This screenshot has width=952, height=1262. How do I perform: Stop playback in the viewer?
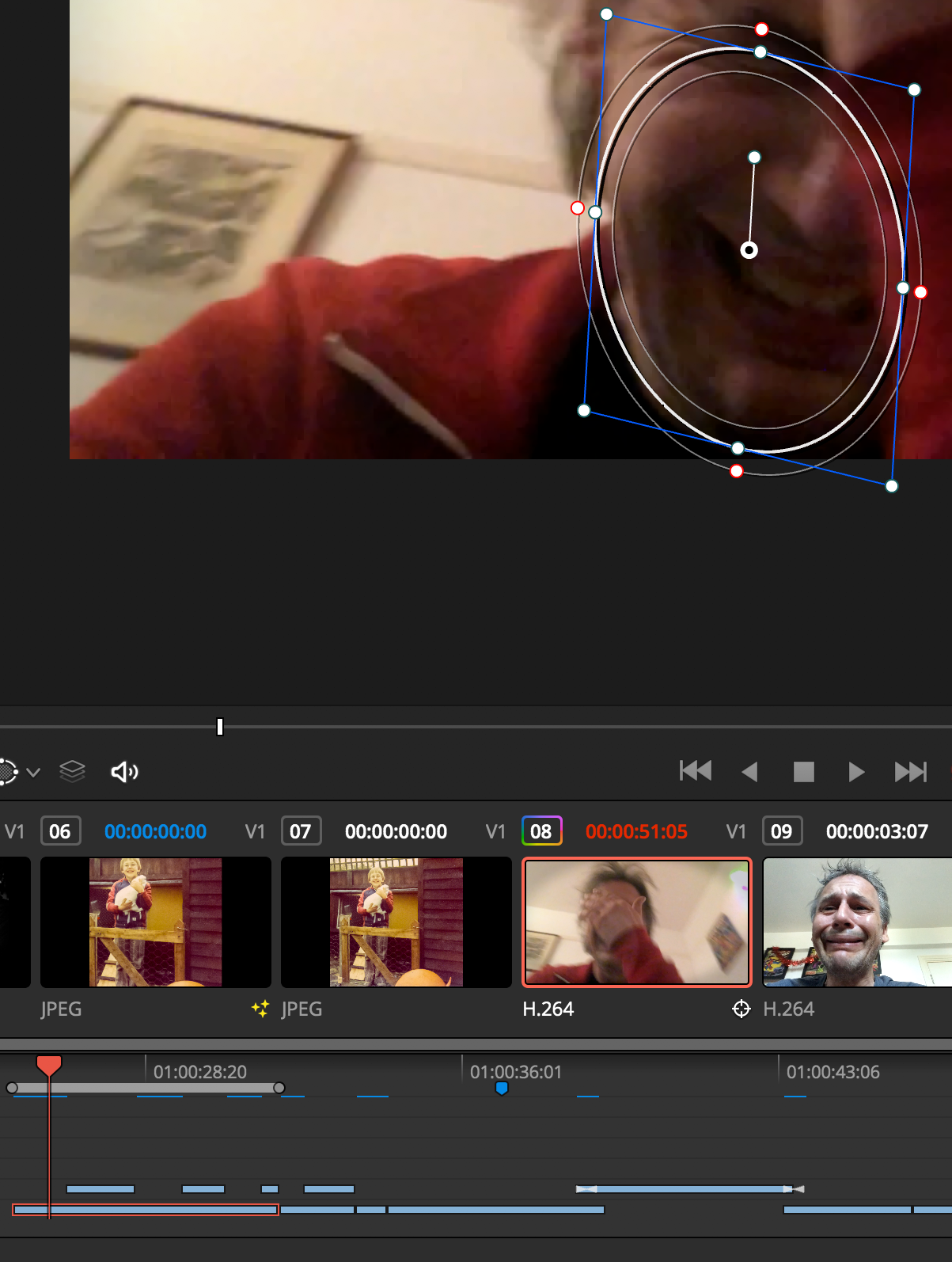pyautogui.click(x=804, y=772)
